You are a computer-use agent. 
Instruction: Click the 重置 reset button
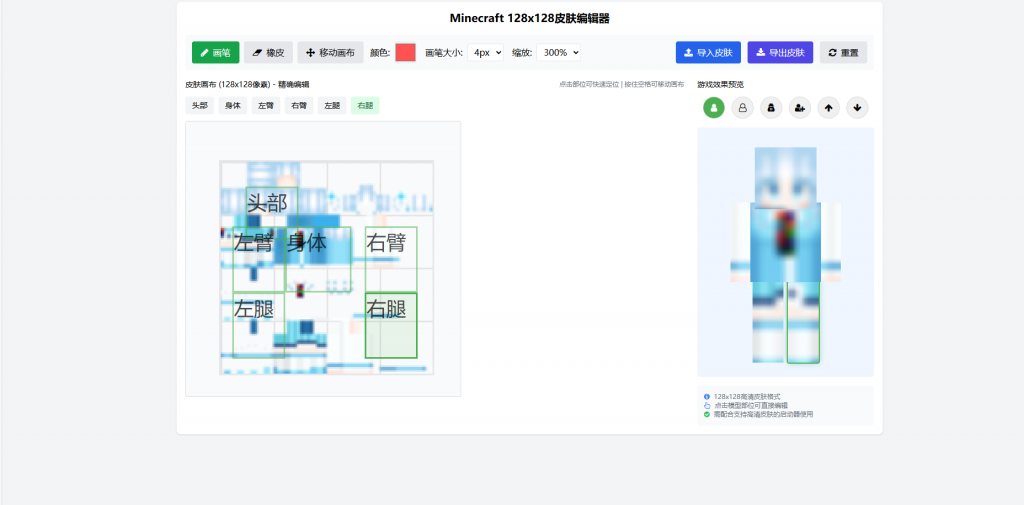point(843,52)
